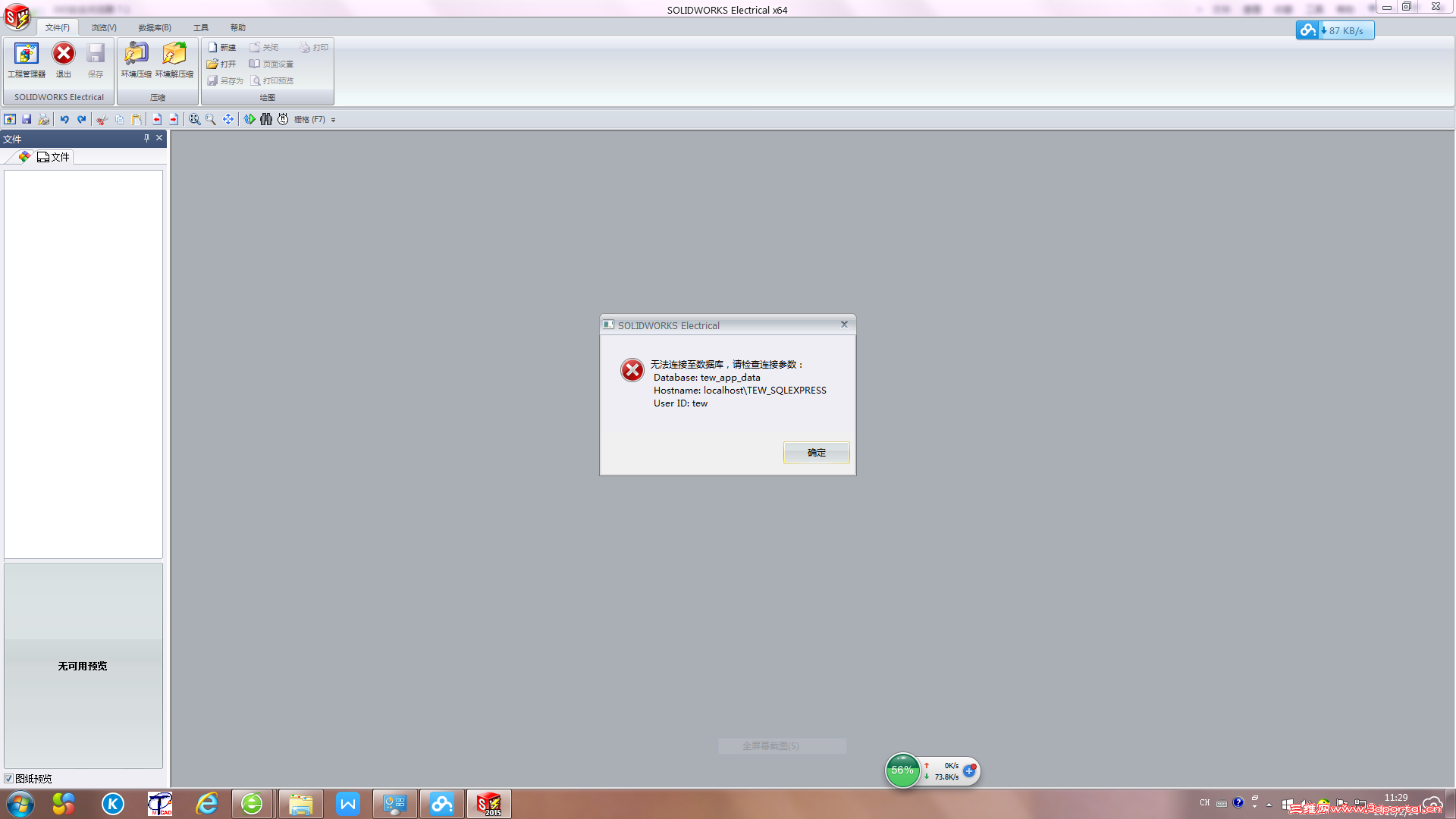Viewport: 1456px width, 819px height.
Task: Open 打印预览 print preview
Action: (x=272, y=80)
